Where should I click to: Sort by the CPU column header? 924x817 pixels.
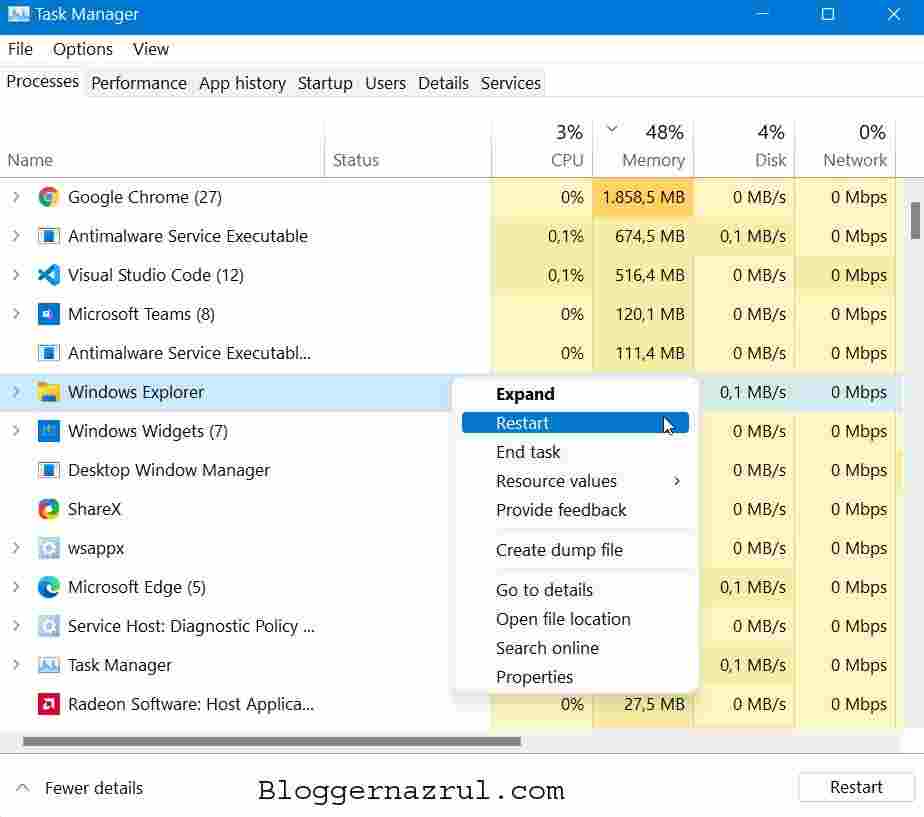point(542,147)
